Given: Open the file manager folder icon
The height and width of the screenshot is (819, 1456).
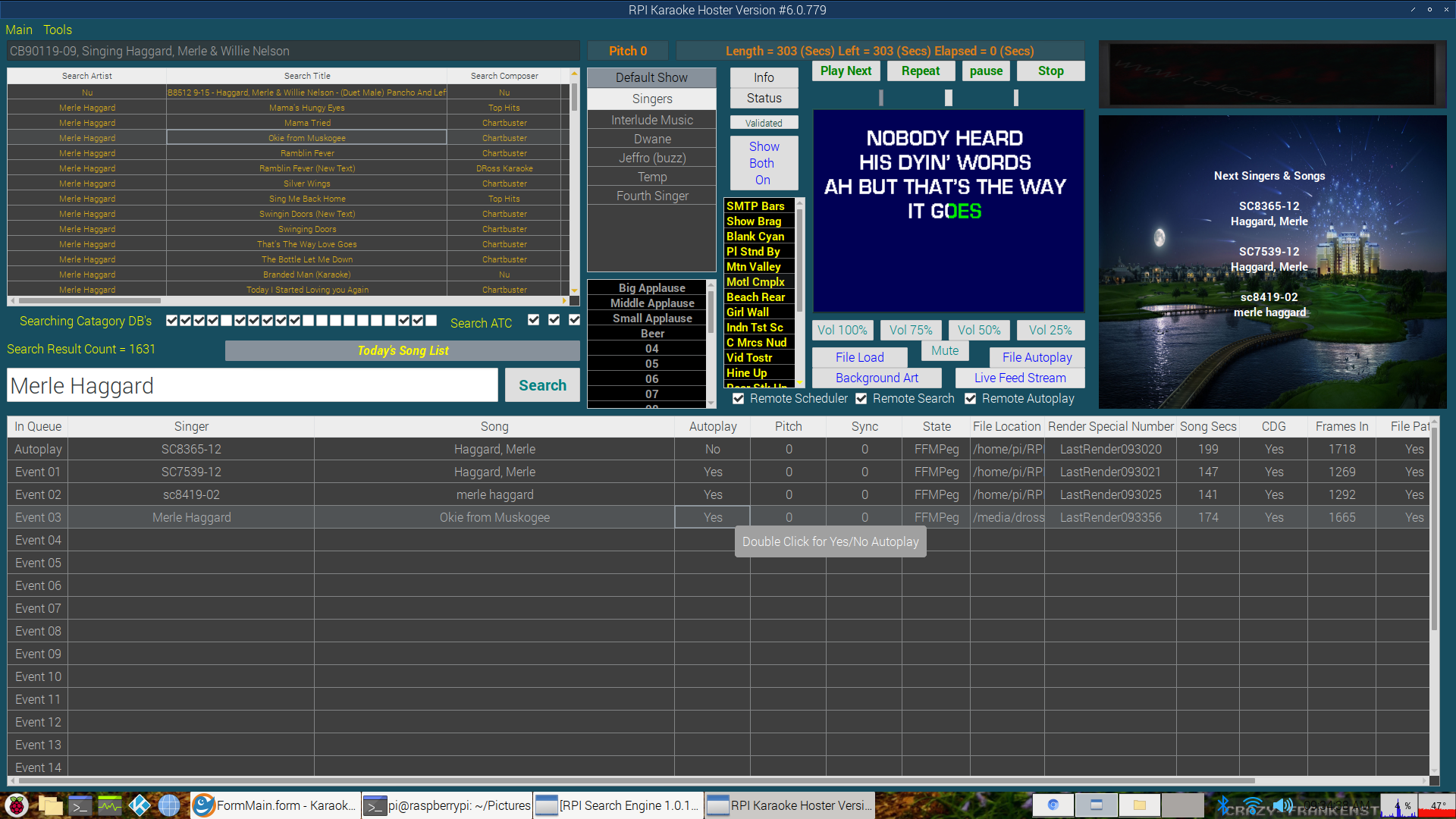Looking at the screenshot, I should [x=50, y=805].
